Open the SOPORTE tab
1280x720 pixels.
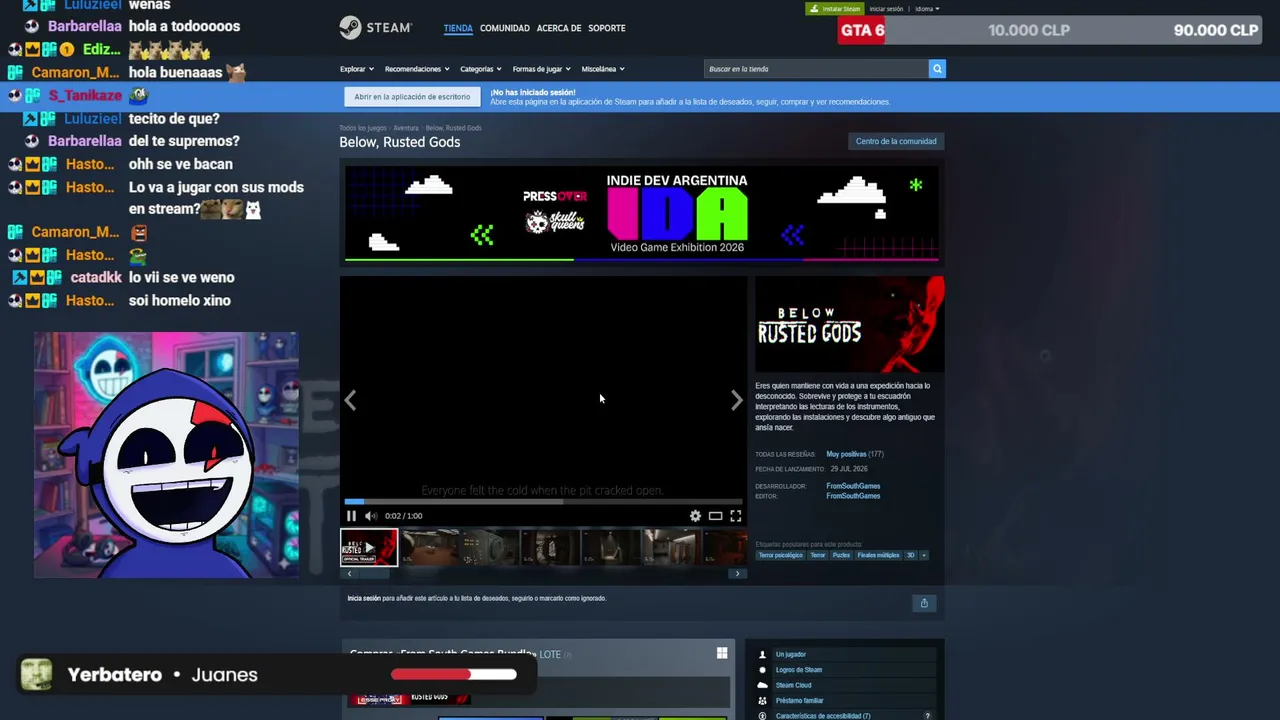(x=607, y=28)
